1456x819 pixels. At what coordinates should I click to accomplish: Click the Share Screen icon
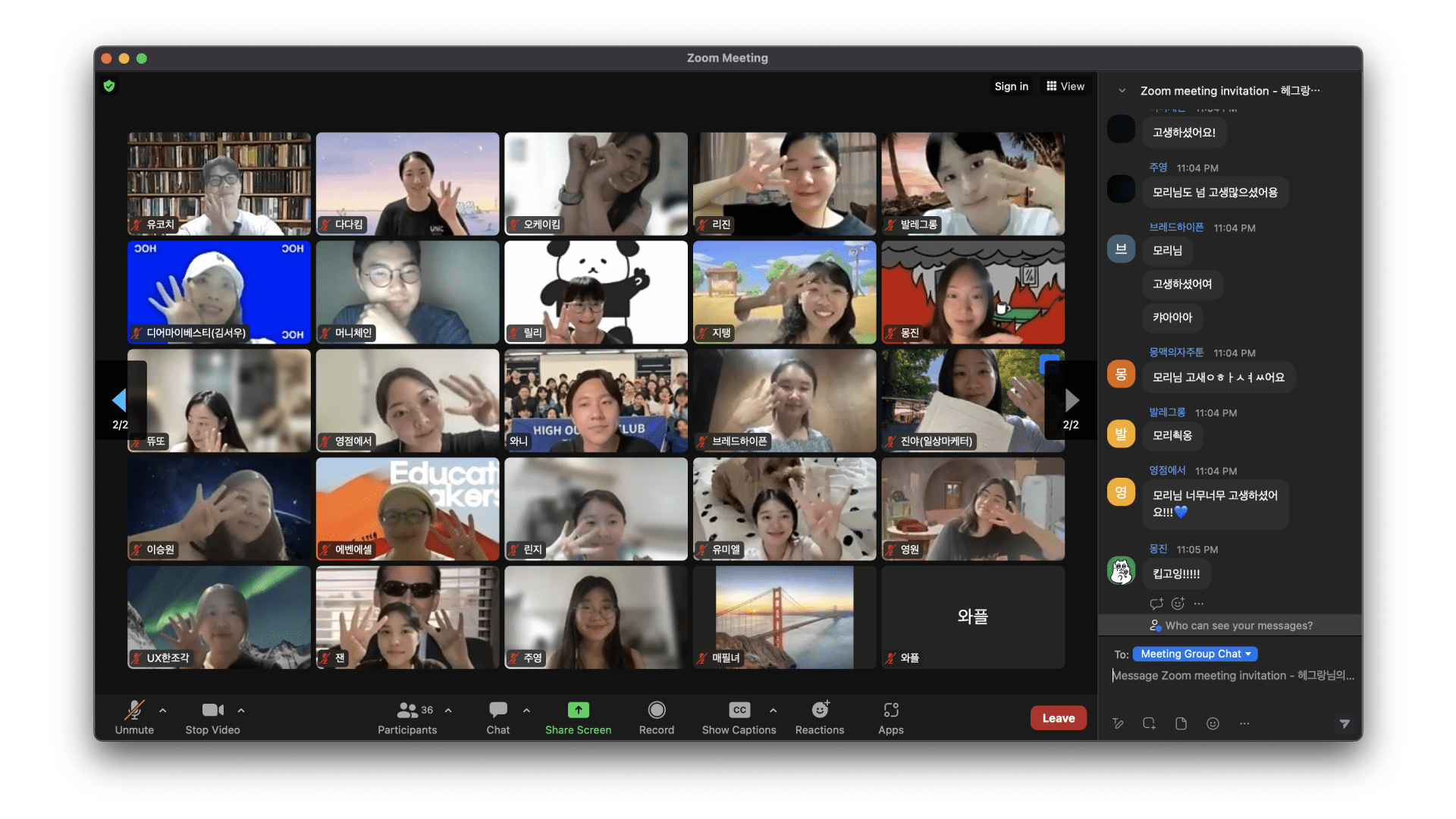[x=578, y=710]
